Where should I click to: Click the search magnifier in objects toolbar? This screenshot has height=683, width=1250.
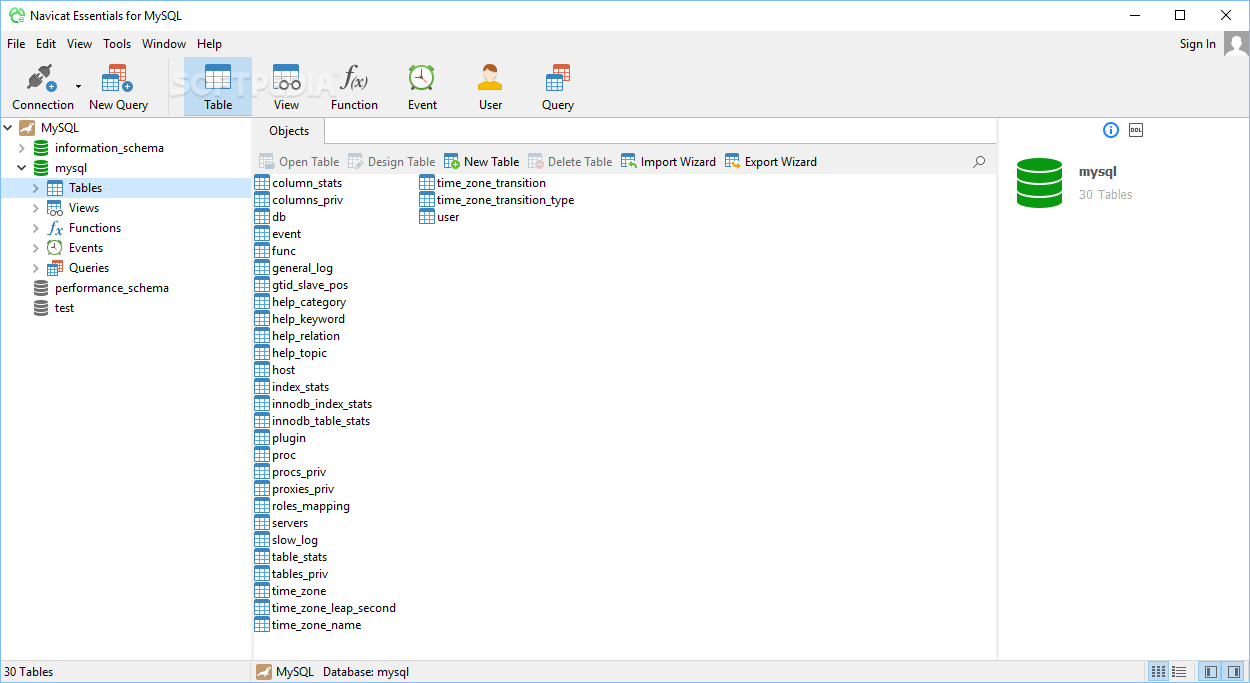click(979, 161)
